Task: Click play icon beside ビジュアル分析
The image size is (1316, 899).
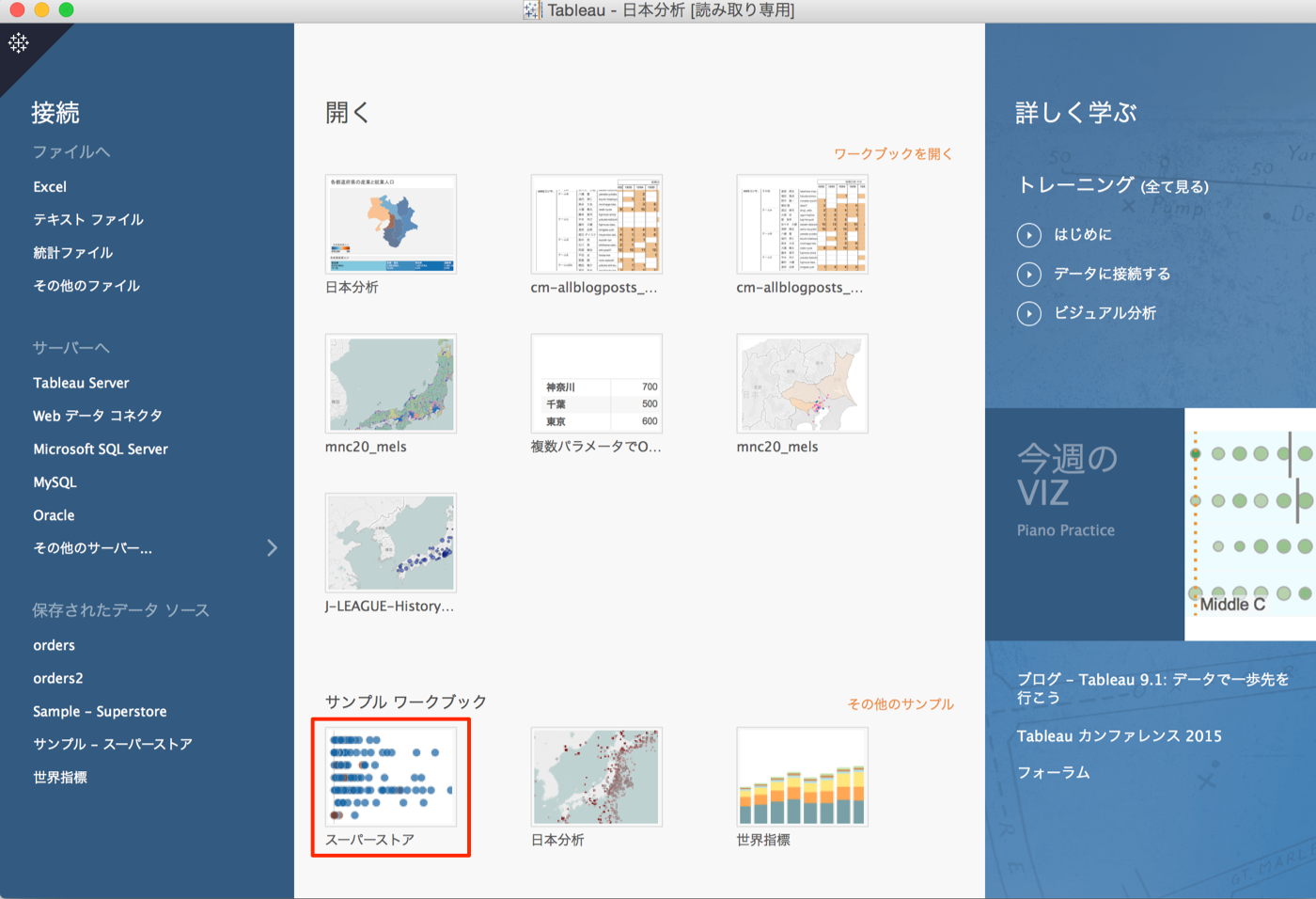Action: [1029, 313]
